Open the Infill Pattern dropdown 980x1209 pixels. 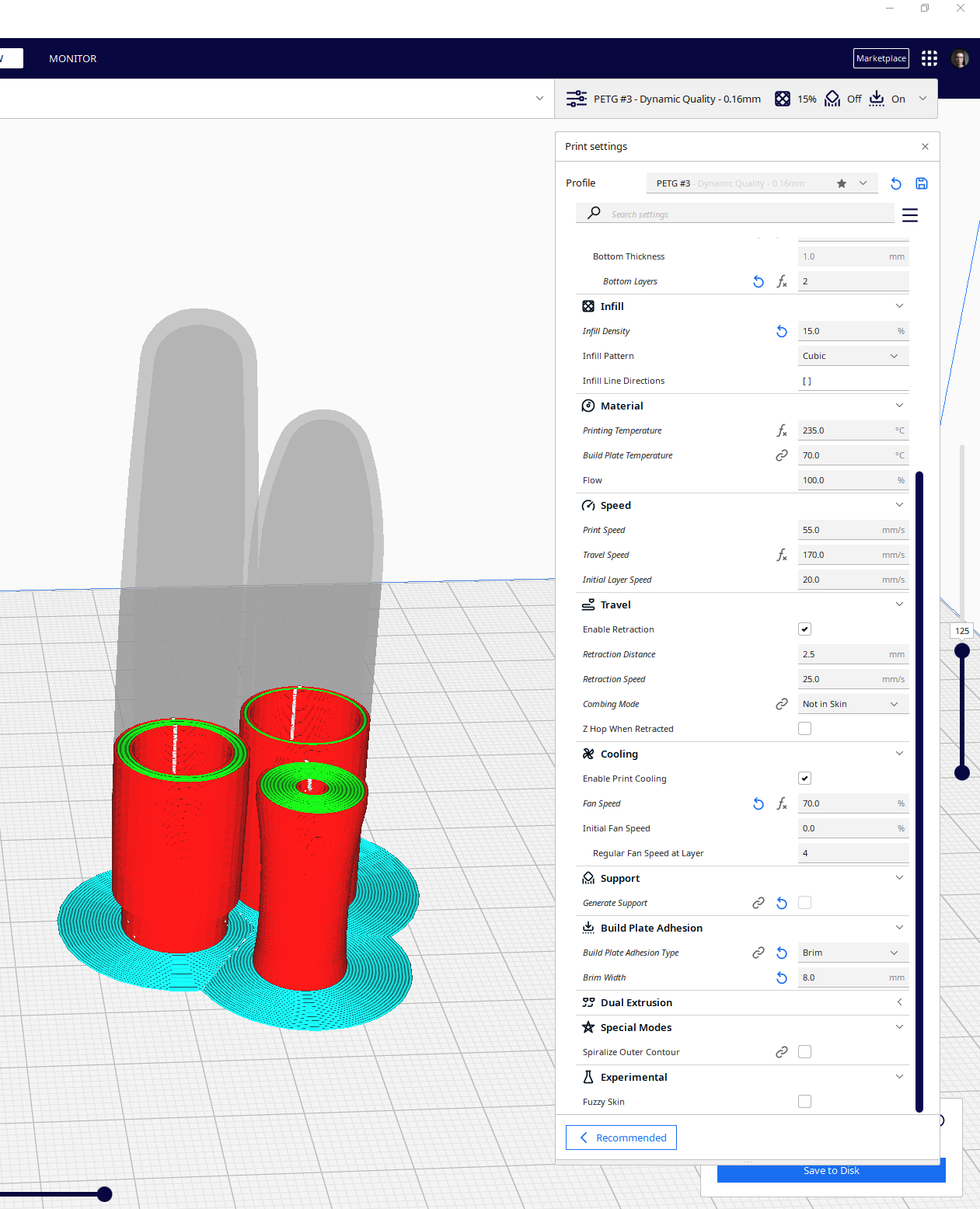click(853, 356)
